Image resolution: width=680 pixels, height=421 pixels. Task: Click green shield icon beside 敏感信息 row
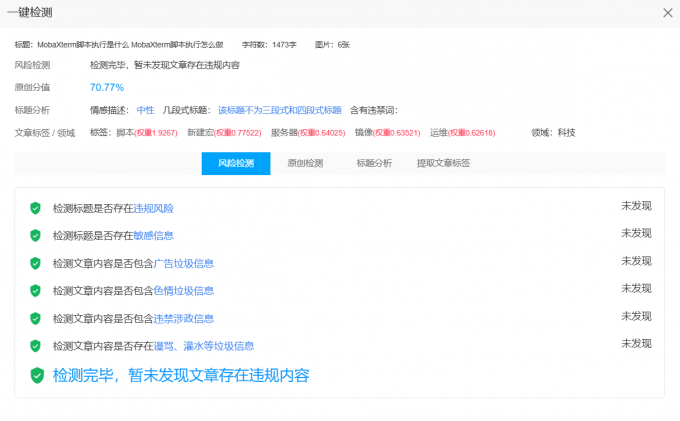point(35,235)
